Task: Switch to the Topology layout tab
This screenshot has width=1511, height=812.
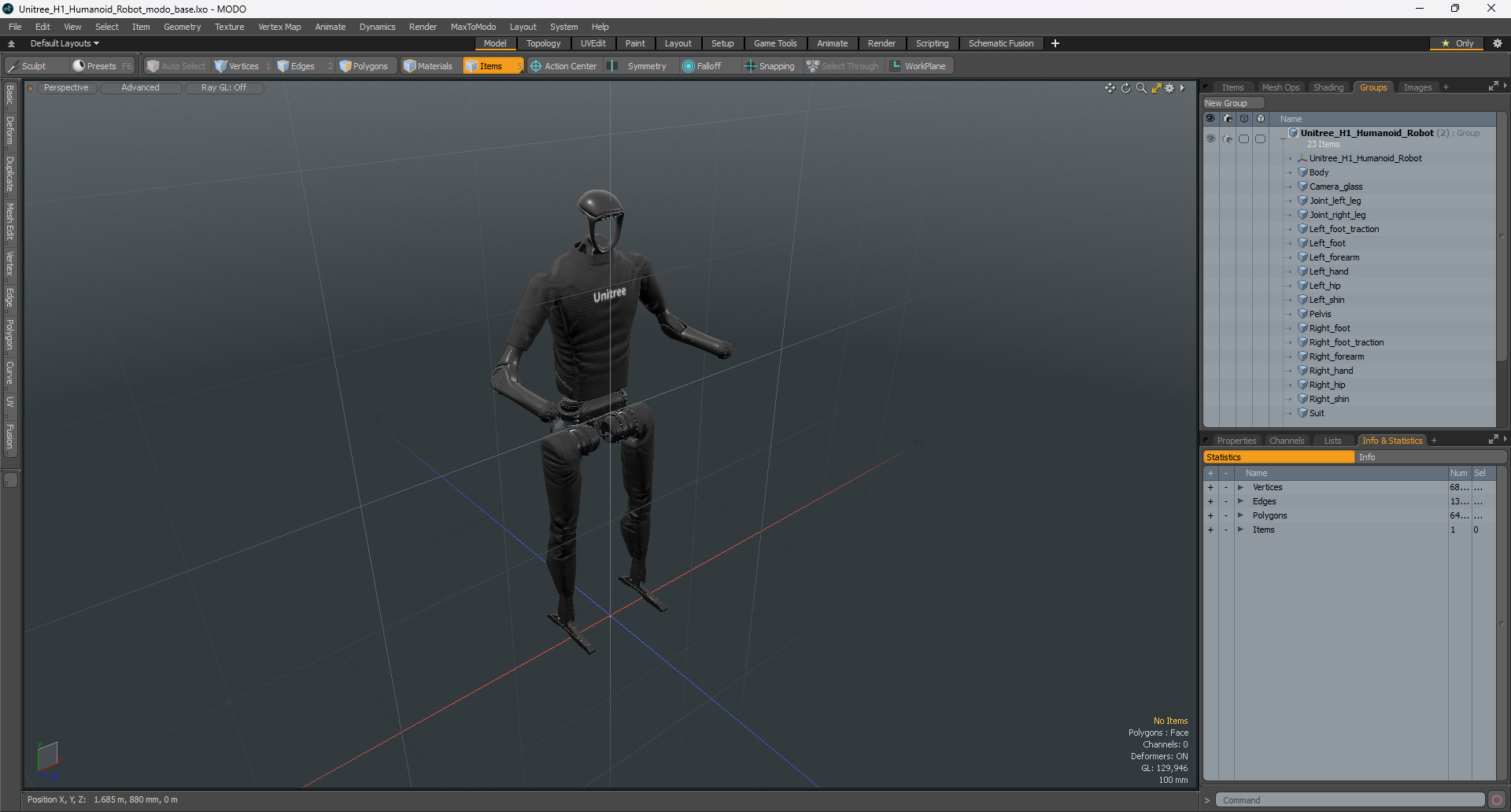Action: pos(544,43)
